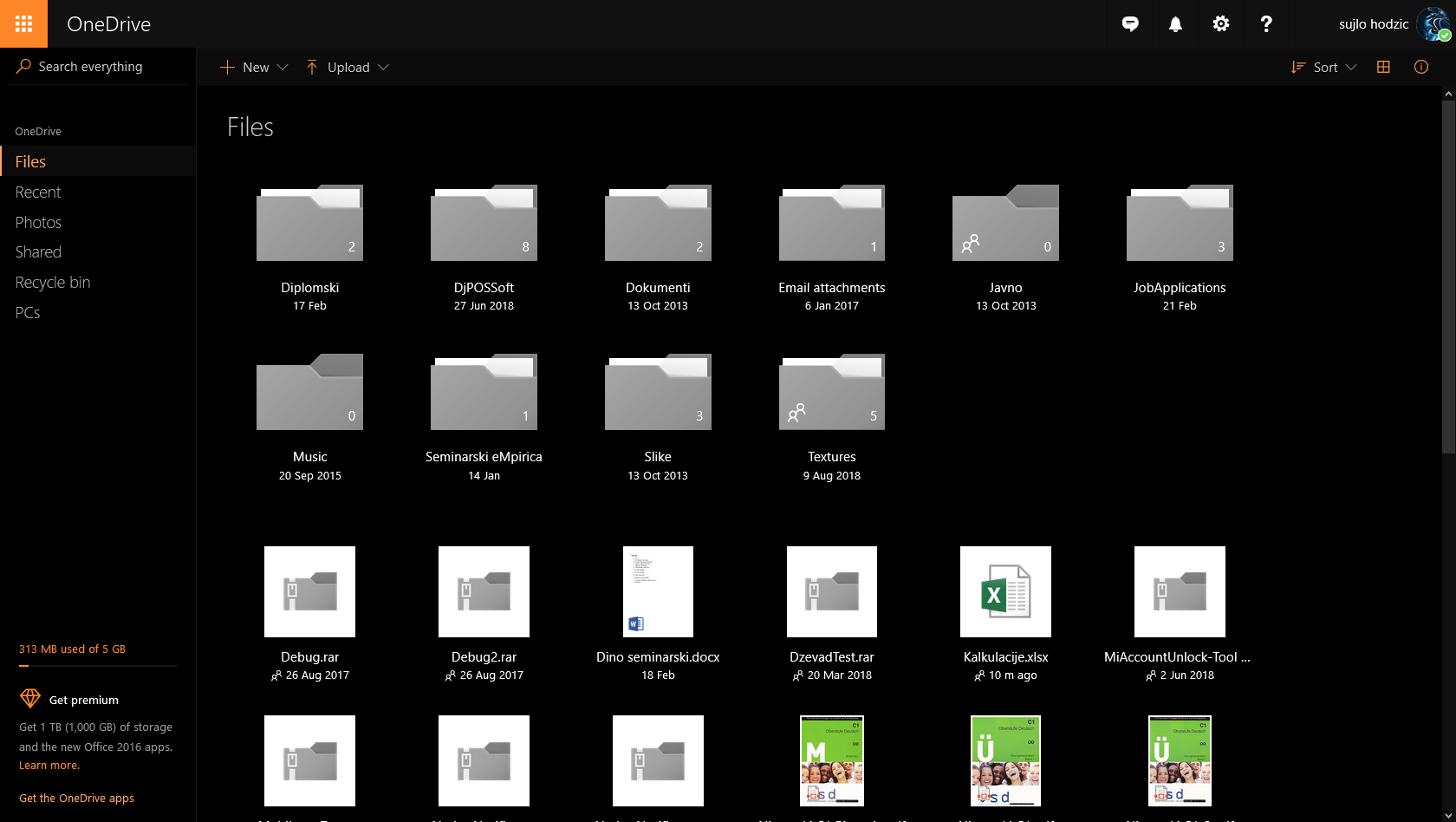Click the DzevadTest.rar file name
Screen dimensions: 1456x822
[832, 657]
